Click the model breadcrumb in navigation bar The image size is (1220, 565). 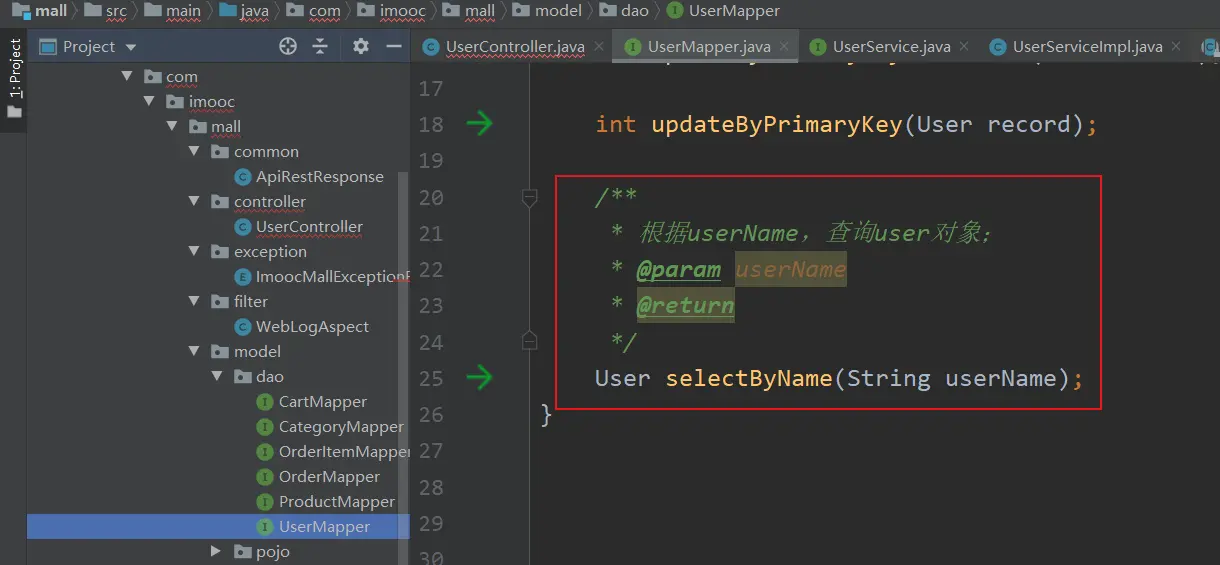tap(557, 11)
